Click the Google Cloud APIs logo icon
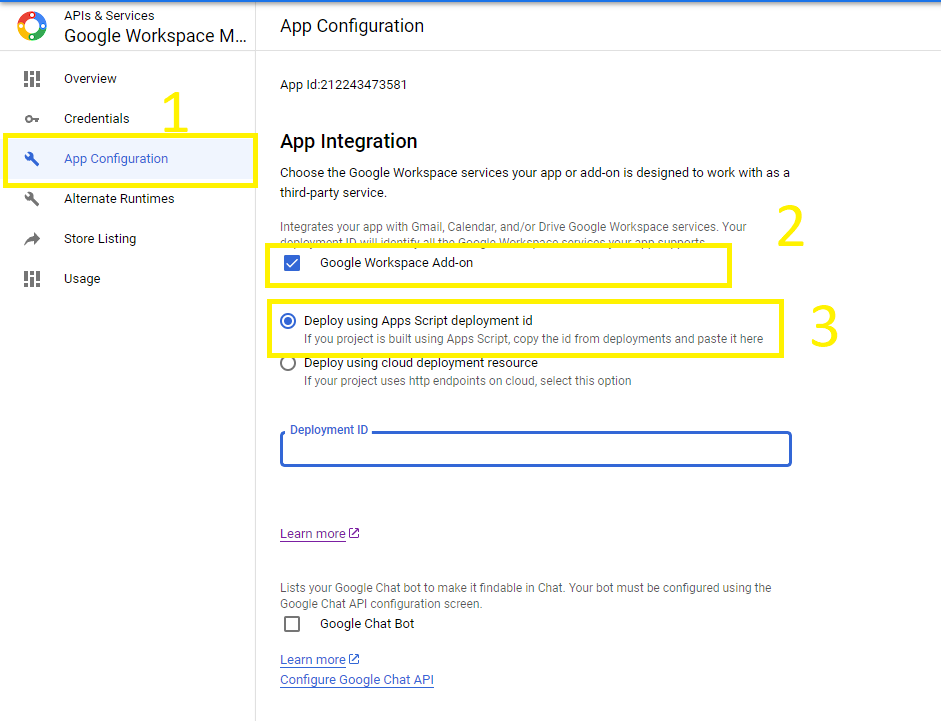The height and width of the screenshot is (721, 941). pyautogui.click(x=32, y=26)
